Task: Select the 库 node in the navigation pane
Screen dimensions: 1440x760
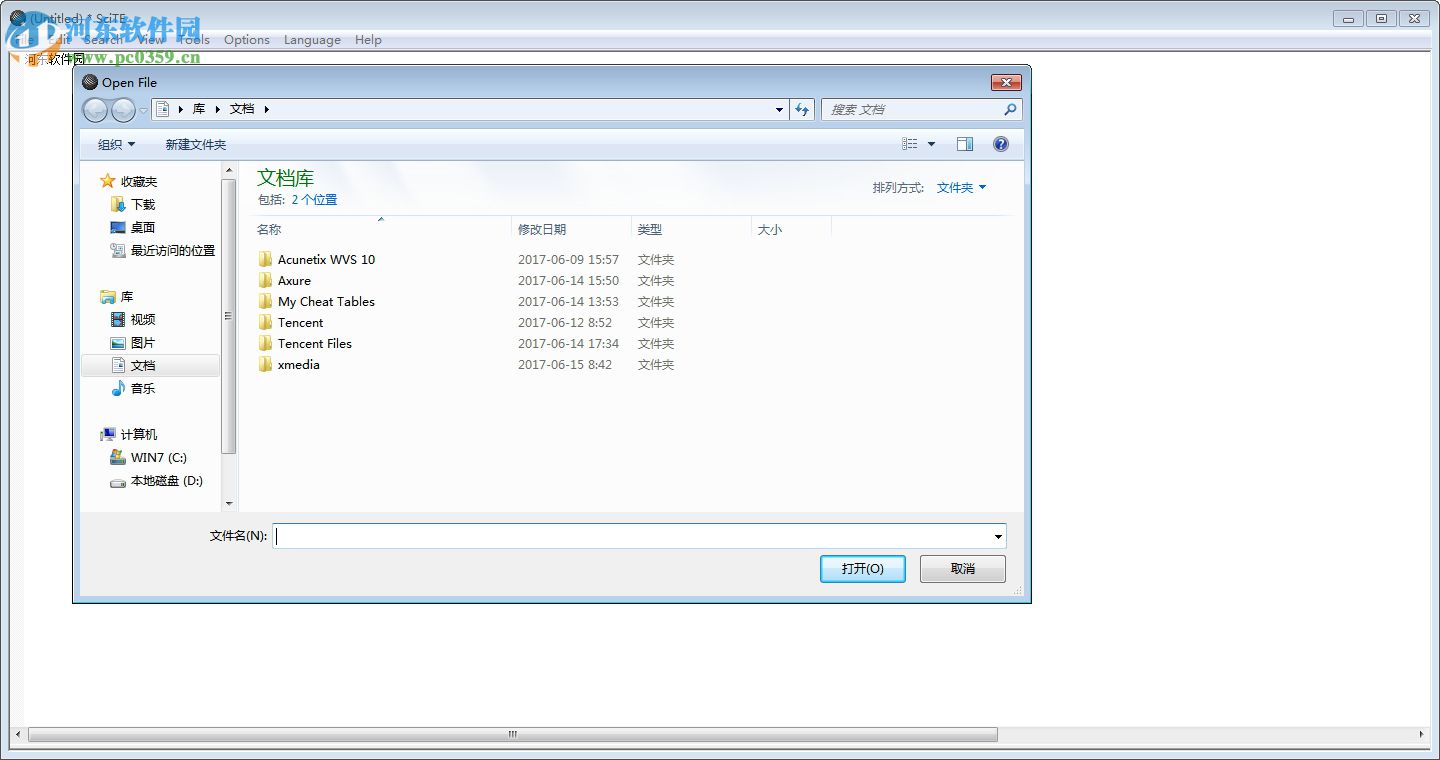Action: [x=116, y=297]
